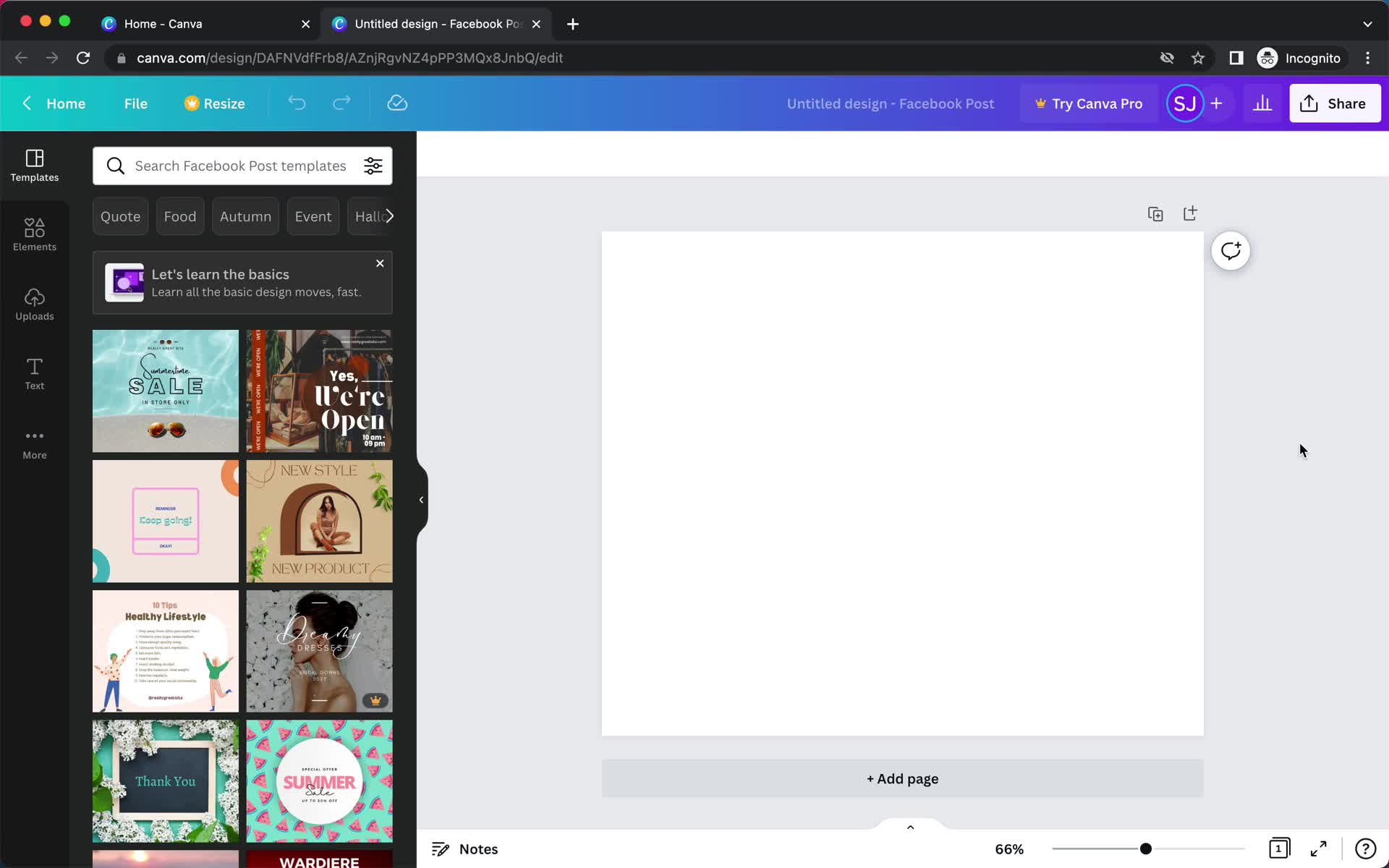Click the comment bubble icon beside canvas
Screen dimensions: 1389x868
point(1231,251)
